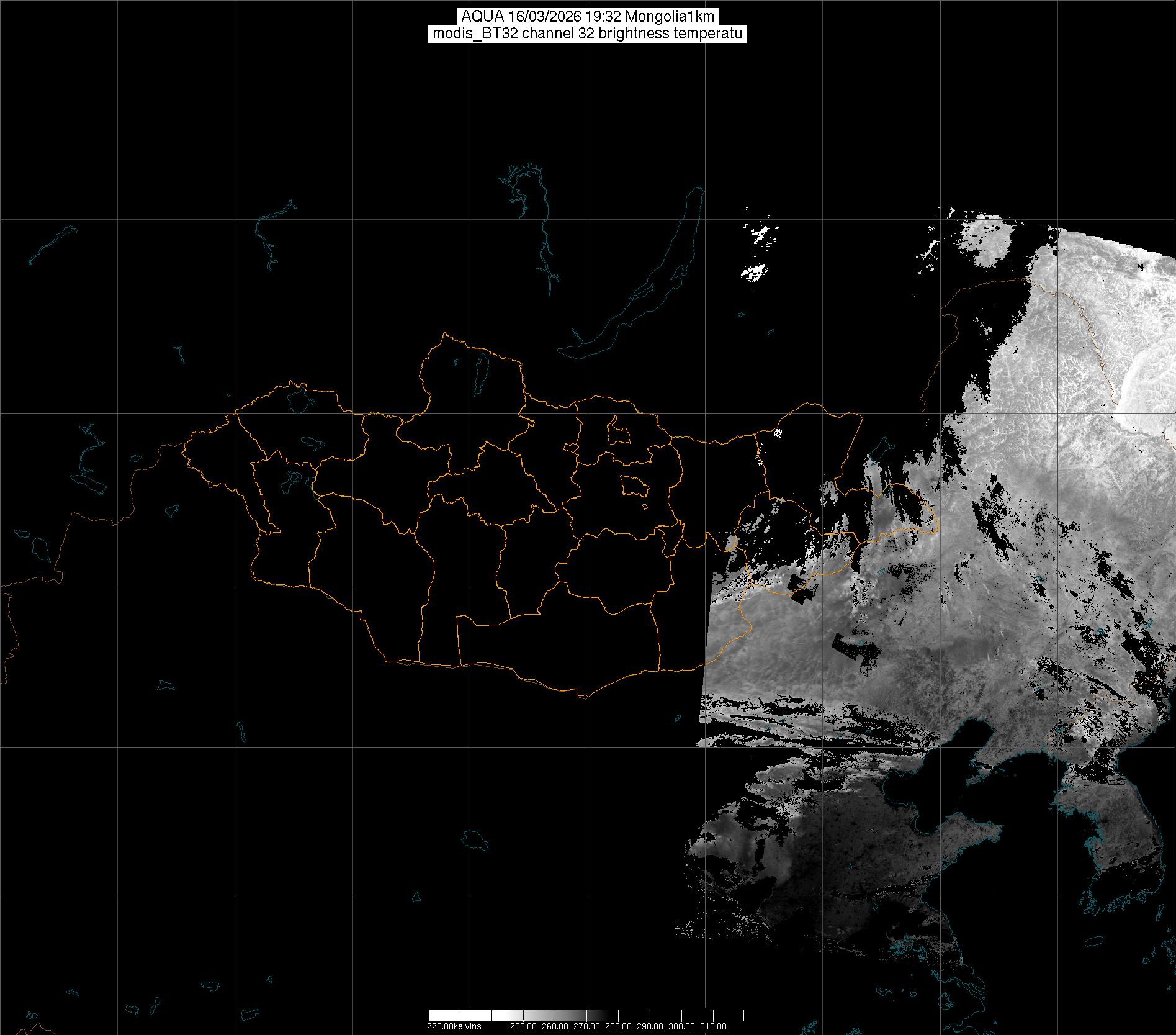Image resolution: width=1176 pixels, height=1035 pixels.
Task: Click the 280.00 label on the temperature scale
Action: pyautogui.click(x=619, y=1026)
